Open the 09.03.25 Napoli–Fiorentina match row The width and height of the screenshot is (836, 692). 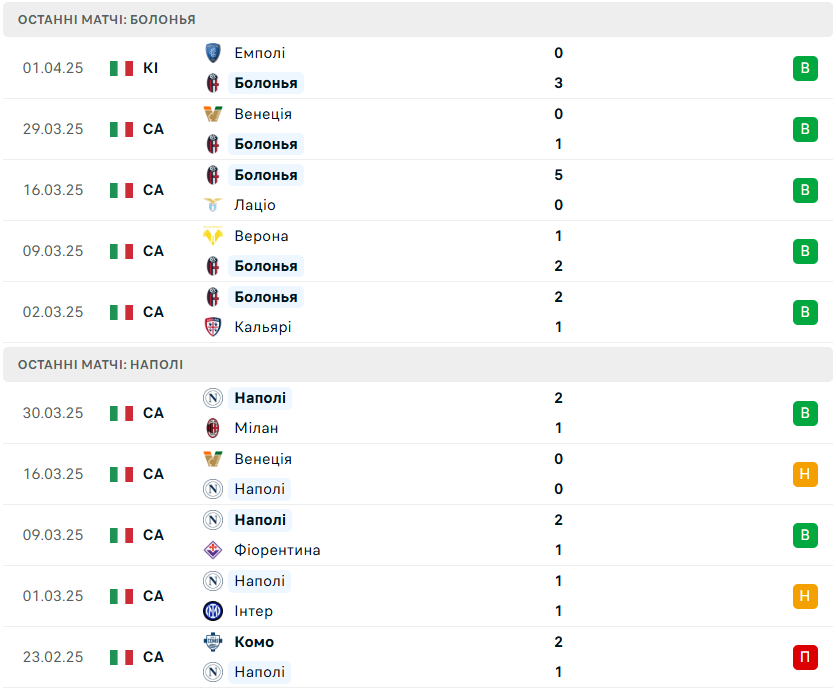click(x=418, y=535)
